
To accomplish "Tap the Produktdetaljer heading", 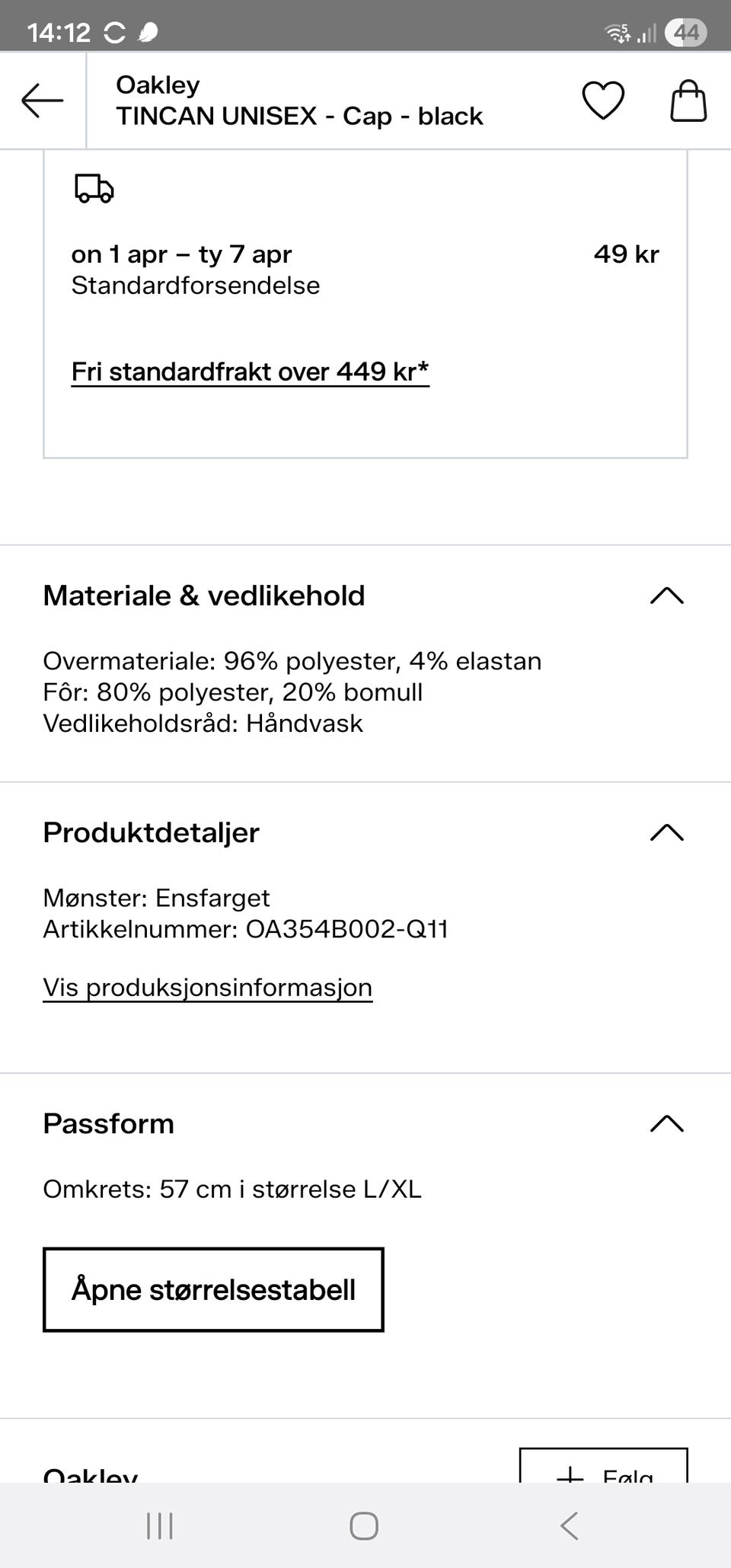I will [x=151, y=832].
